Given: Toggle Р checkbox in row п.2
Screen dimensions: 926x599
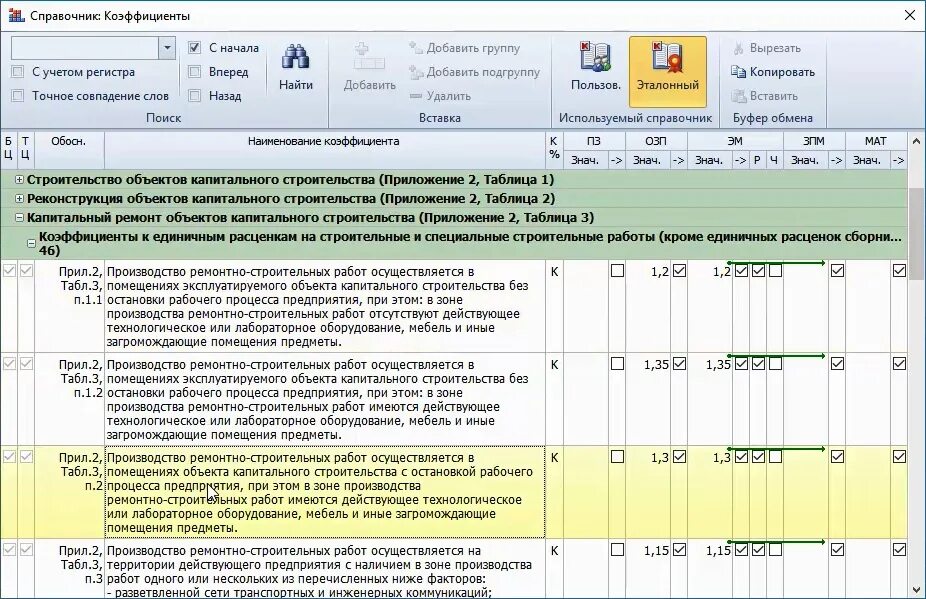Looking at the screenshot, I should [758, 457].
